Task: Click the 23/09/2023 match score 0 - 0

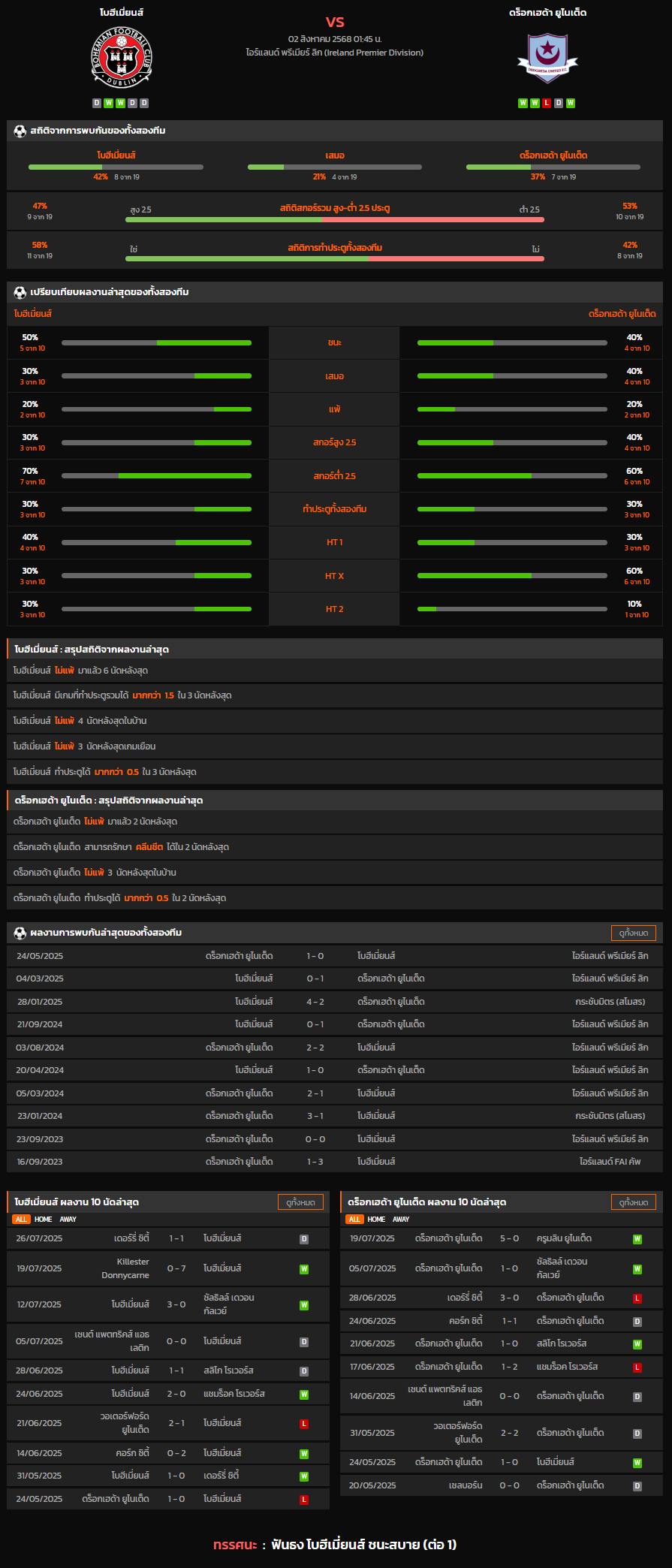Action: (315, 1139)
